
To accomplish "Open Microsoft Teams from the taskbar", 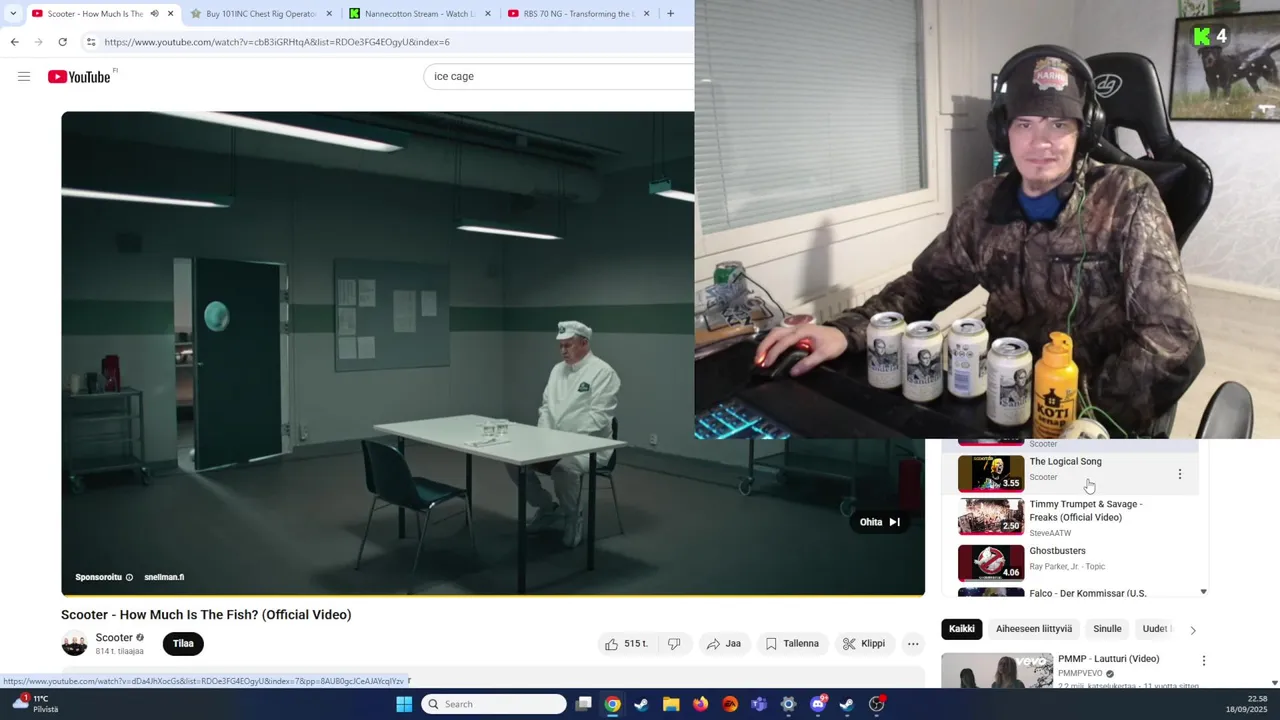I will 759,704.
